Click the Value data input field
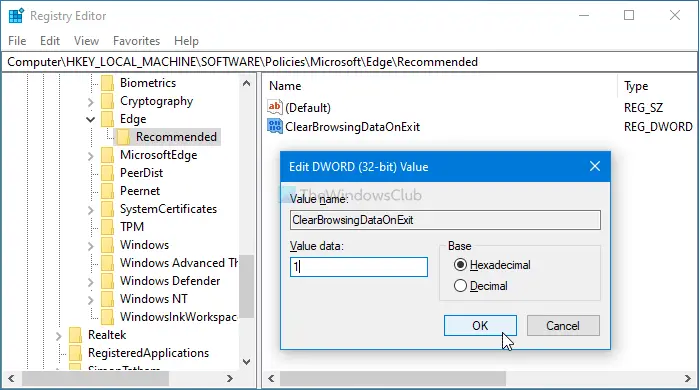 coord(358,267)
